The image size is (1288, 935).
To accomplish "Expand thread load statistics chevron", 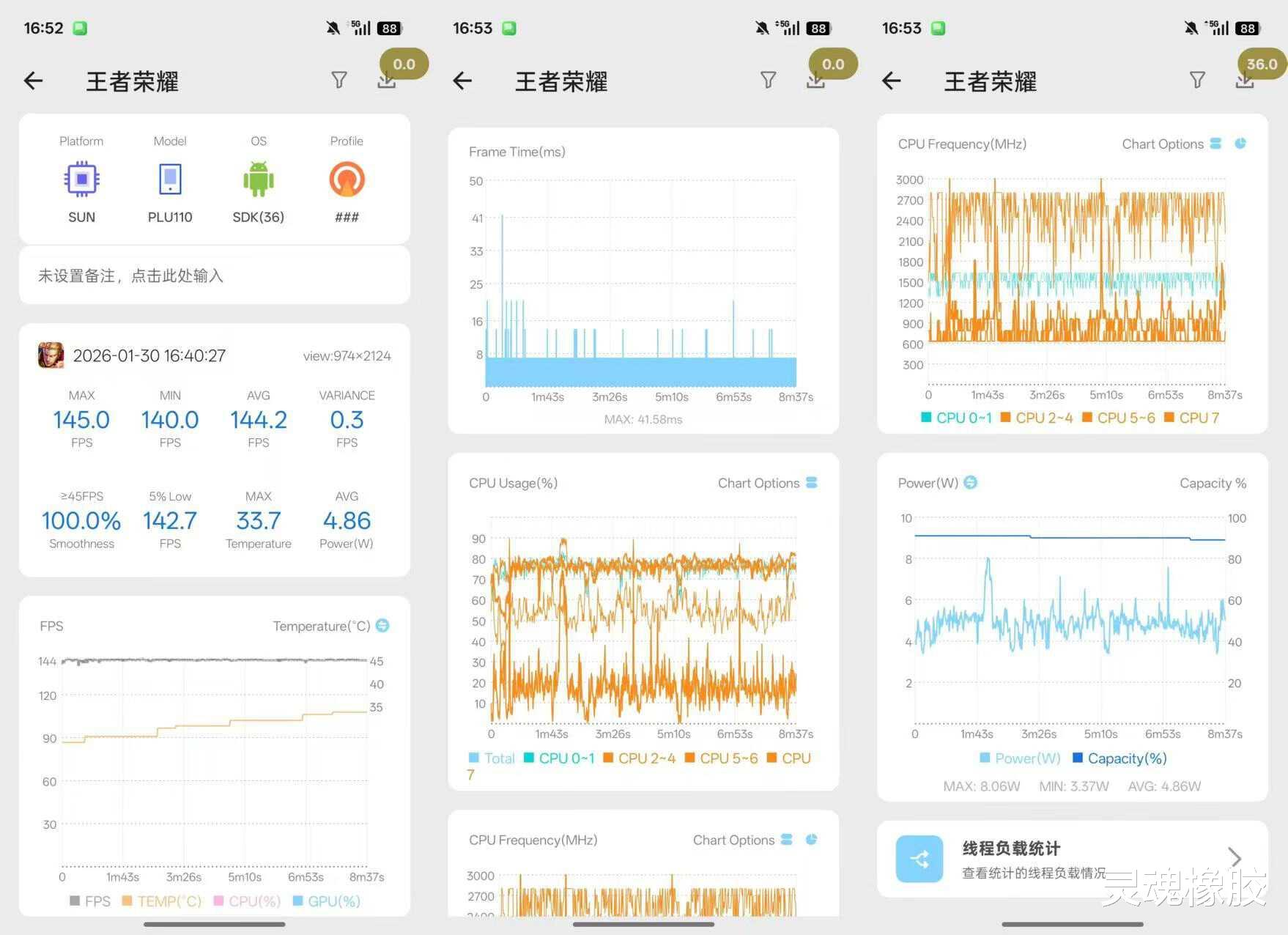I will pos(1235,857).
